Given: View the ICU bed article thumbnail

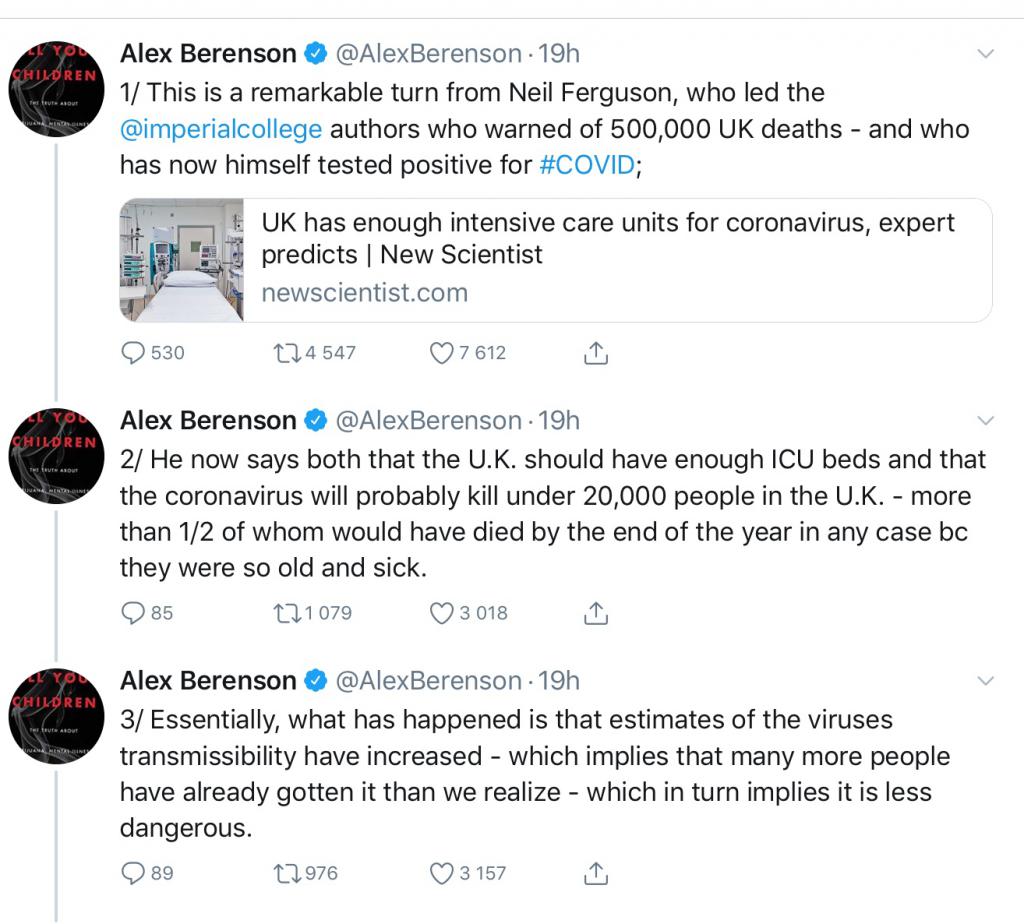Looking at the screenshot, I should [182, 260].
